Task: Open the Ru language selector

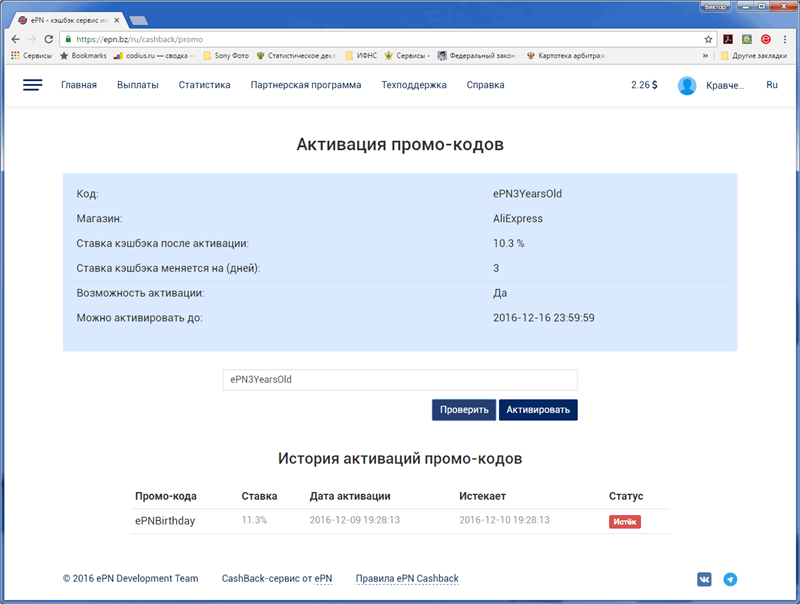Action: tap(771, 86)
